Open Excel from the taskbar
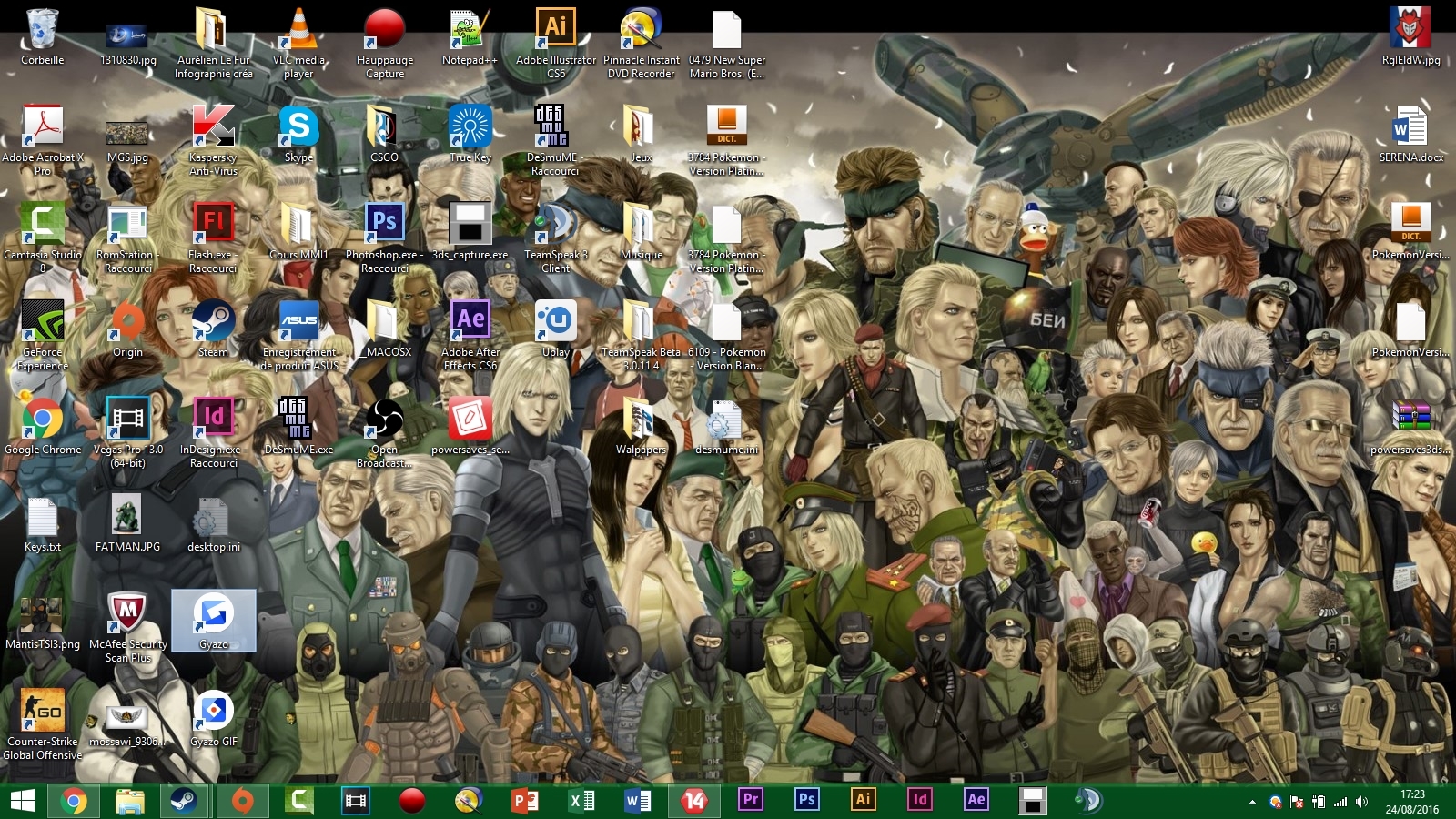 [581, 801]
